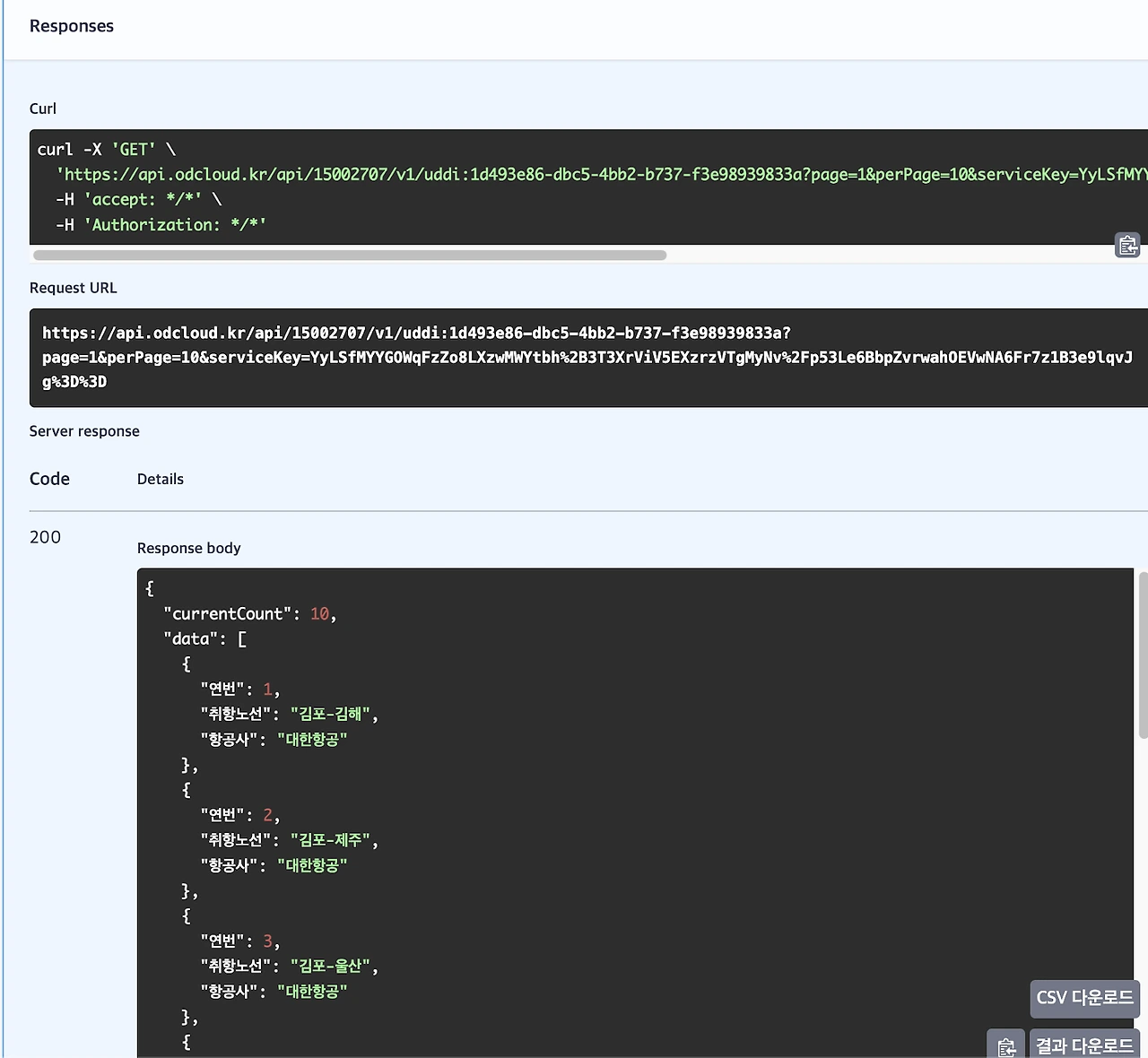This screenshot has width=1148, height=1058.
Task: Click the "연번": 3 line
Action: (240, 941)
